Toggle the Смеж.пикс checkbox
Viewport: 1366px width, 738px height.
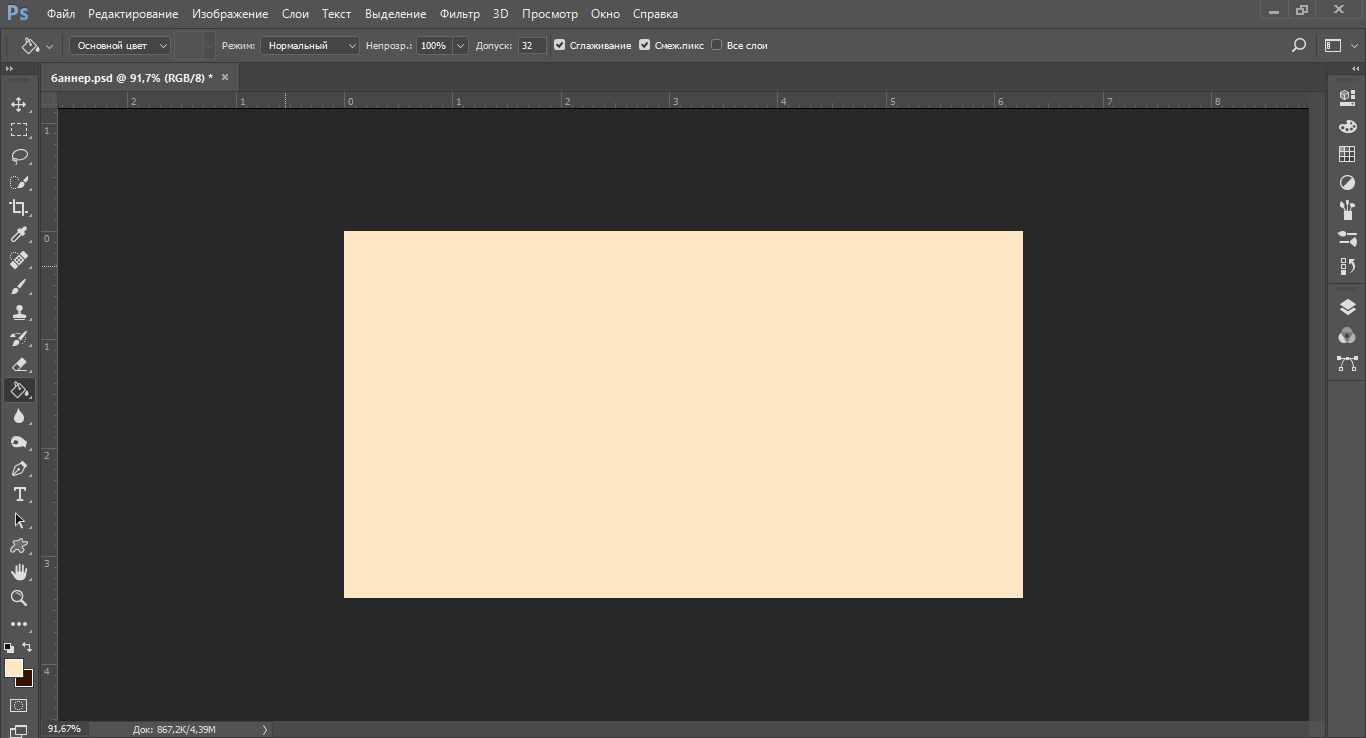644,45
